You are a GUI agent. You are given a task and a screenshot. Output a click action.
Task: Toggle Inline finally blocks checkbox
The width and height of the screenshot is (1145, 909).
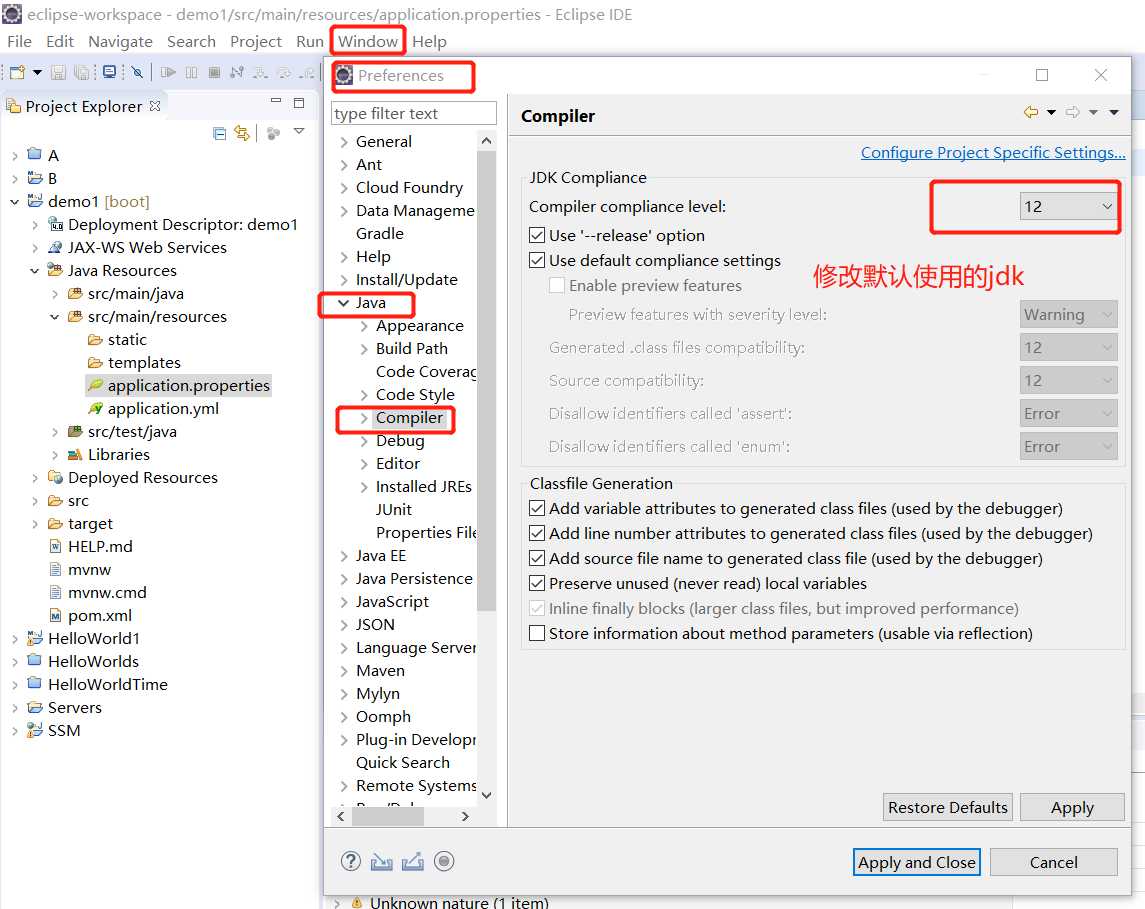[537, 608]
